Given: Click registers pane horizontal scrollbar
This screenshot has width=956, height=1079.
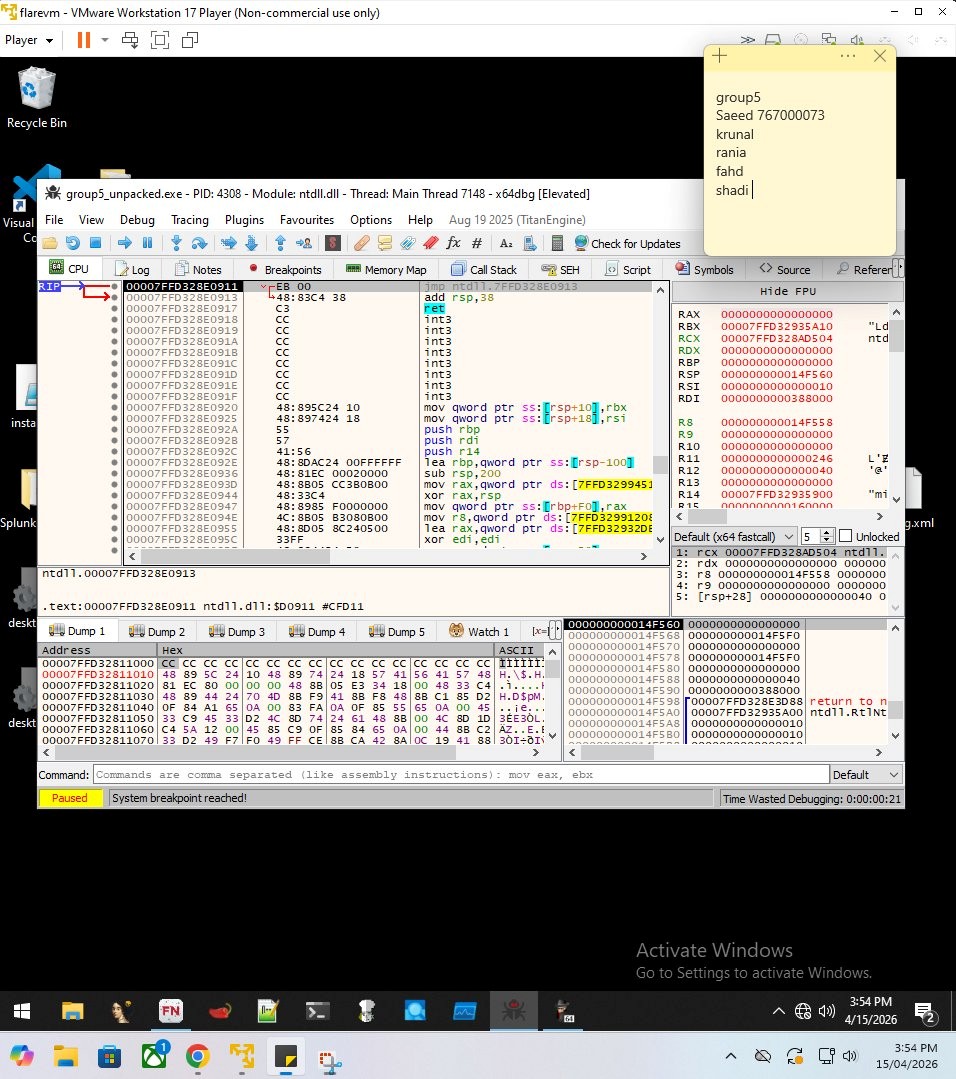Looking at the screenshot, I should 779,516.
